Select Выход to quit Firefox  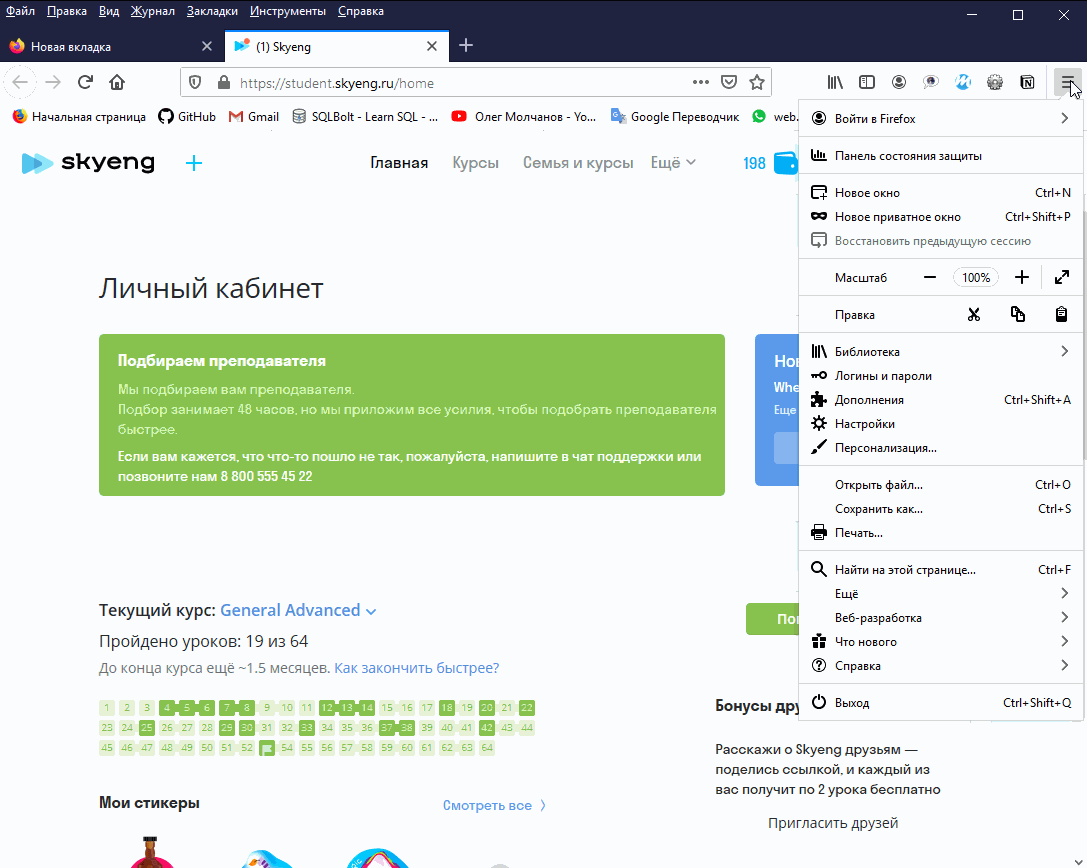pos(941,703)
